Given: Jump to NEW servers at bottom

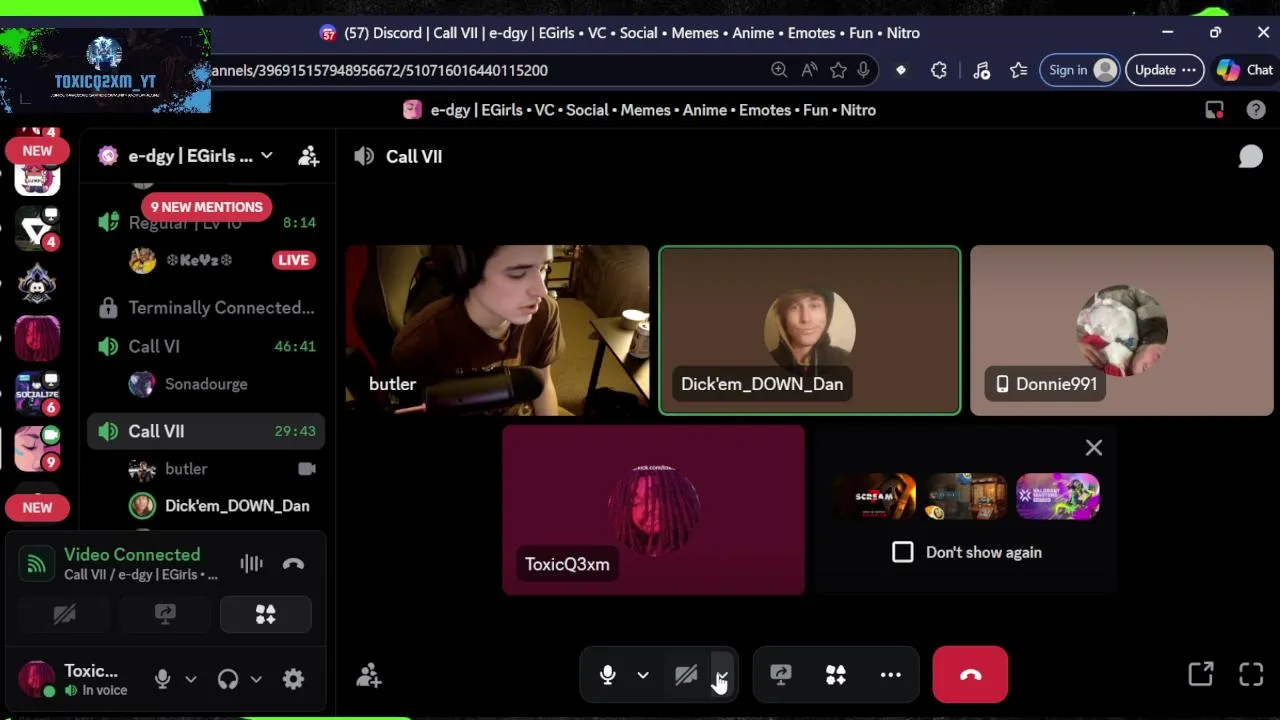Looking at the screenshot, I should [x=37, y=507].
